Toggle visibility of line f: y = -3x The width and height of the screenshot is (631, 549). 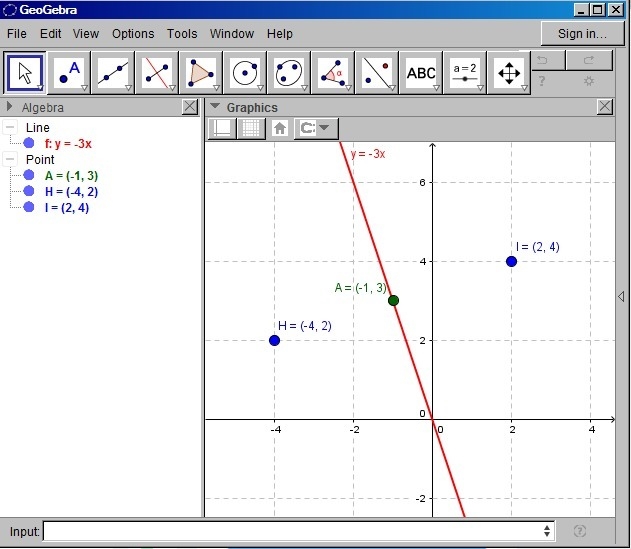(x=29, y=143)
